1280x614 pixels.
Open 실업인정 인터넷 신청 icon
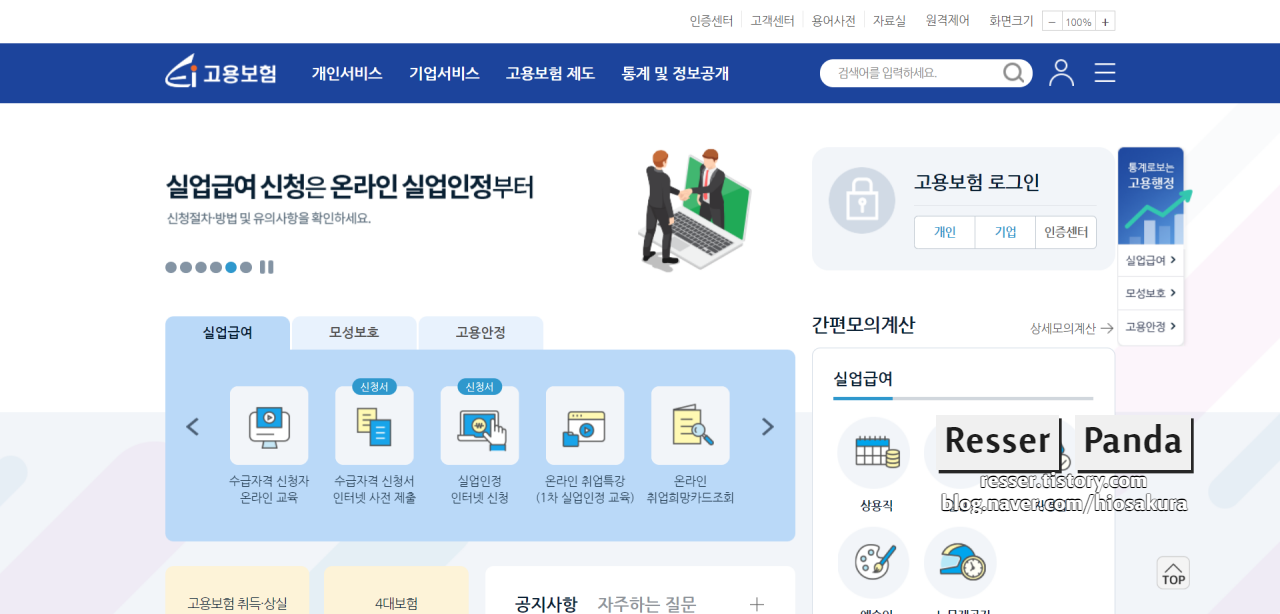click(480, 426)
